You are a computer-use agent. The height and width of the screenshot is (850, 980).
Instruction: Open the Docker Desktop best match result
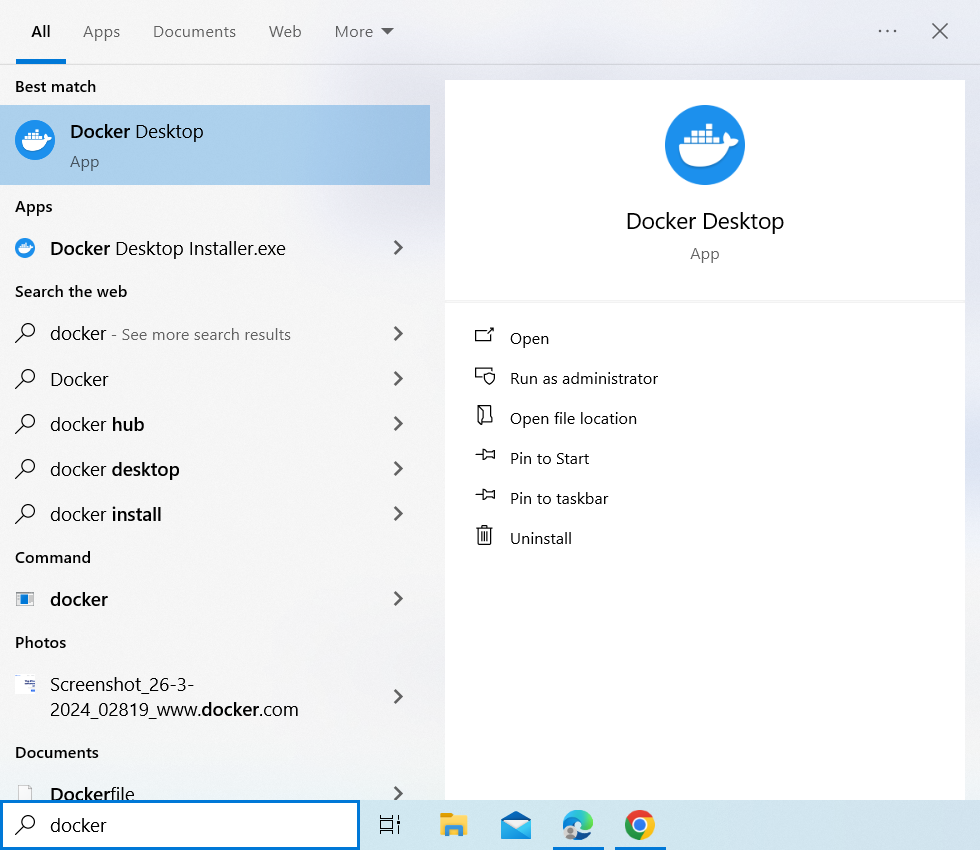pos(215,145)
